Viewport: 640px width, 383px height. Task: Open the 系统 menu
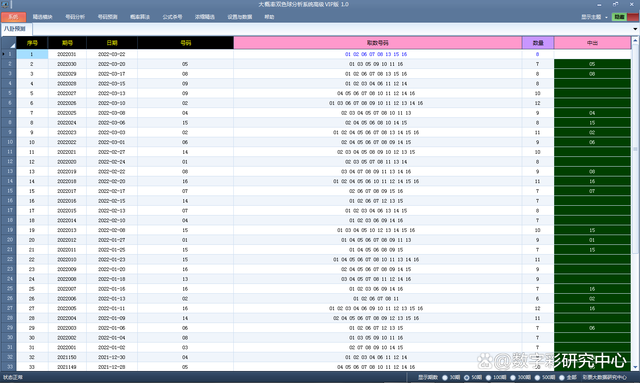[x=13, y=17]
